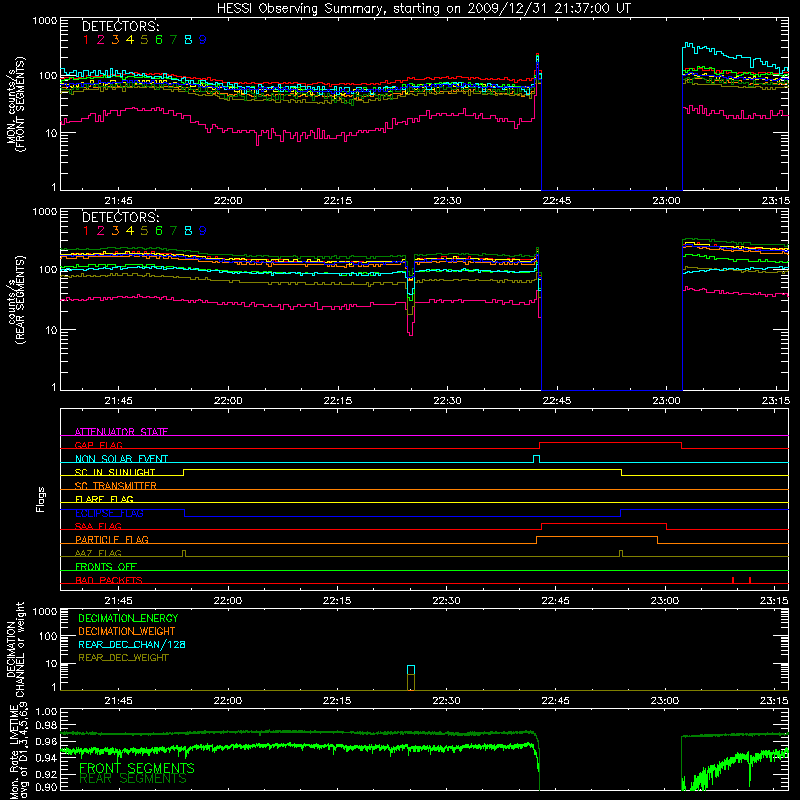Click the HESSI Observing Summary title text
The width and height of the screenshot is (800, 800).
click(423, 8)
